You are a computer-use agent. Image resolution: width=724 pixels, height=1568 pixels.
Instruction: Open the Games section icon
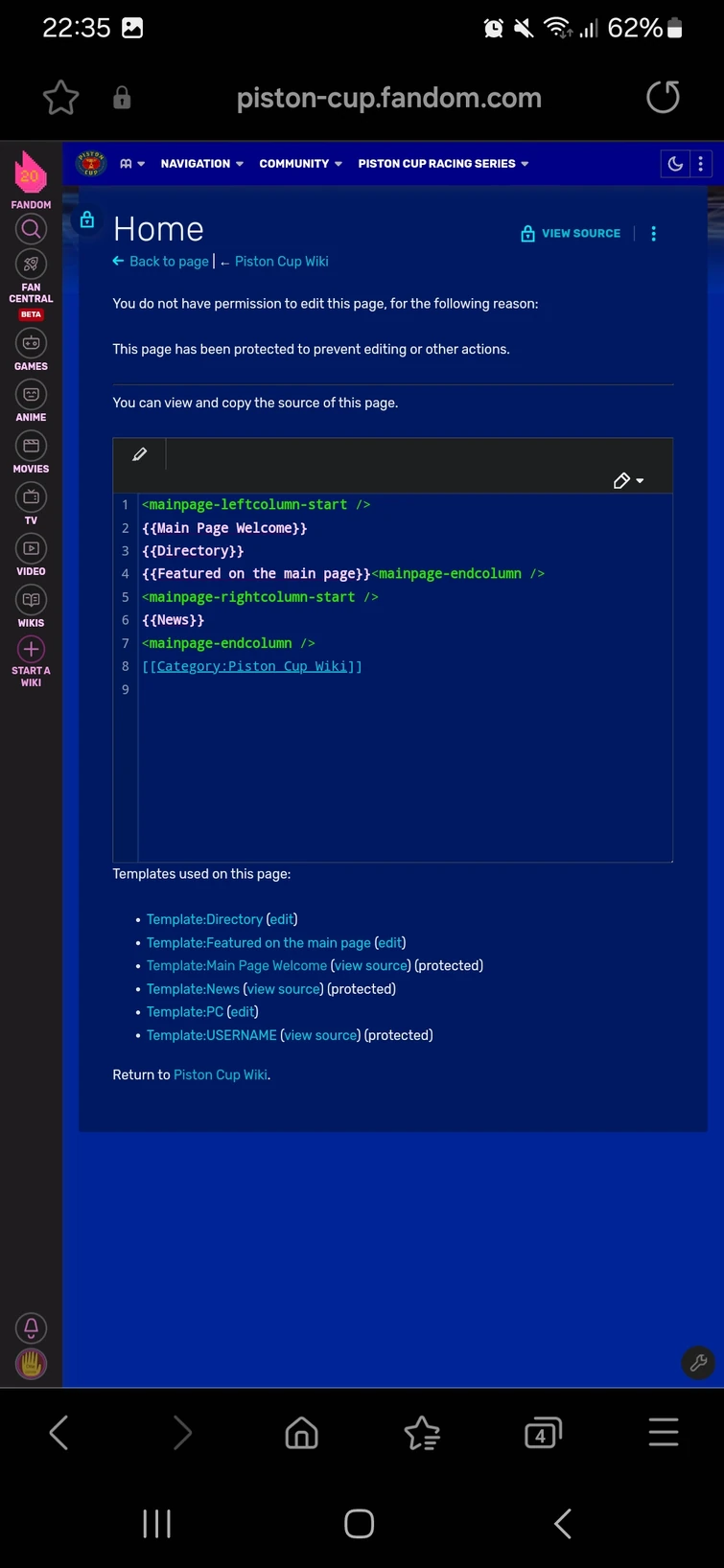pyautogui.click(x=31, y=343)
